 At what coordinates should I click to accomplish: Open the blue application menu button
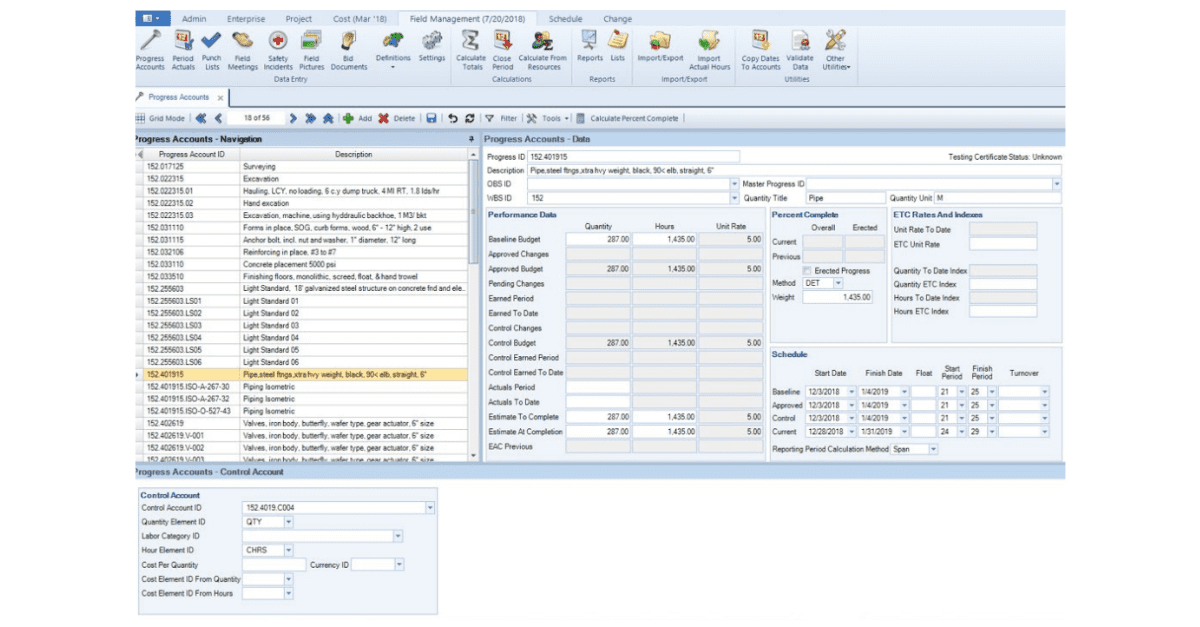[152, 18]
